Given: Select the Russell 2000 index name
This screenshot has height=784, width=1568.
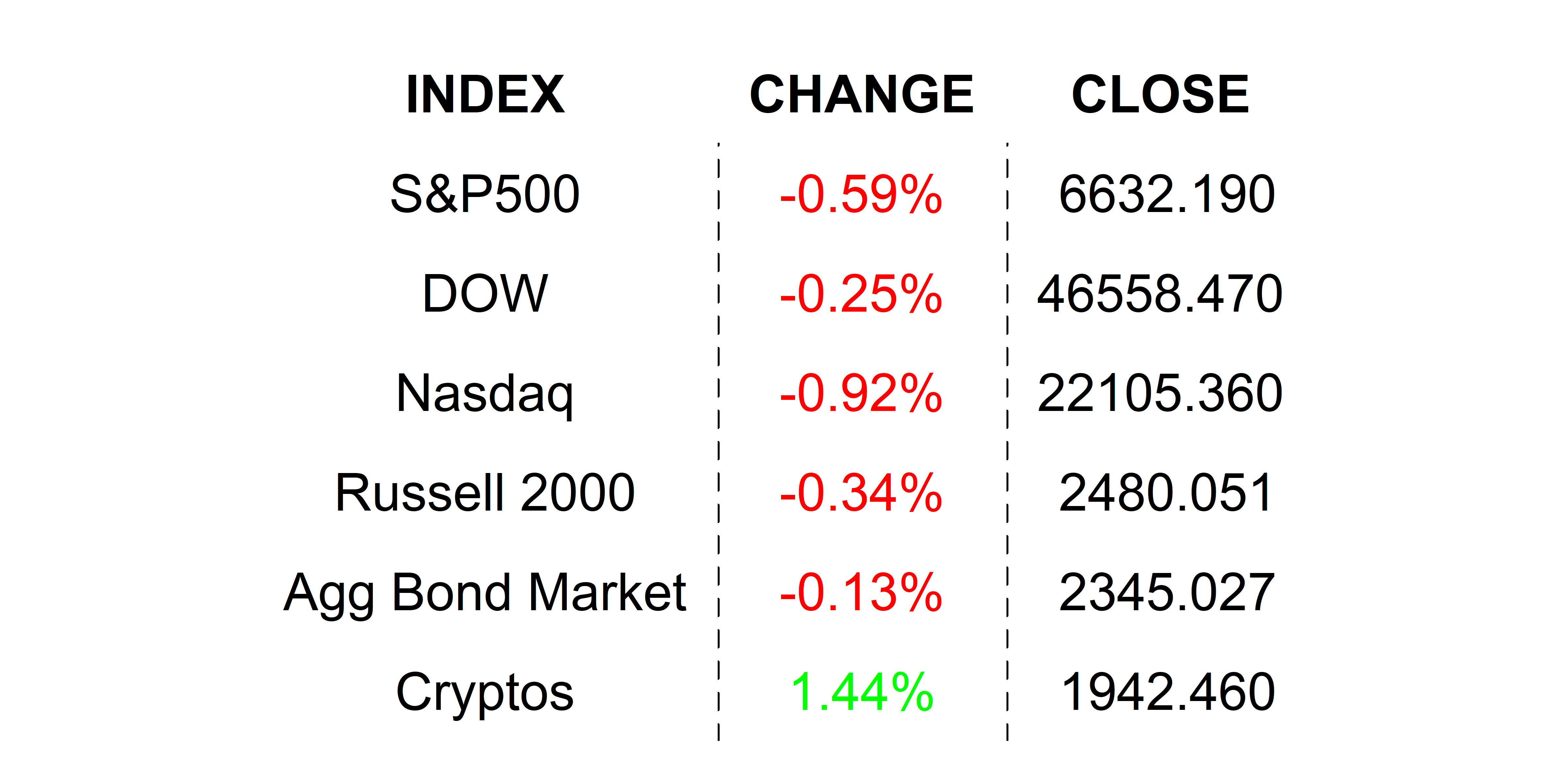Looking at the screenshot, I should (x=485, y=492).
